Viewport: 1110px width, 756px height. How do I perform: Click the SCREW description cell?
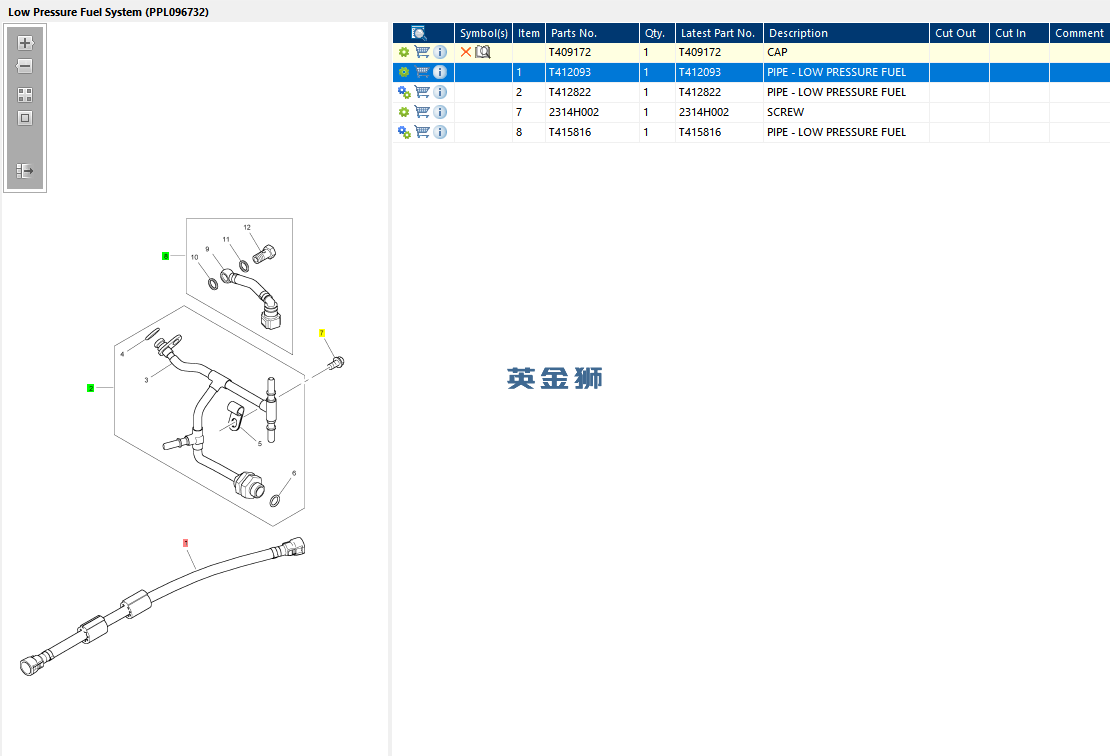coord(846,112)
